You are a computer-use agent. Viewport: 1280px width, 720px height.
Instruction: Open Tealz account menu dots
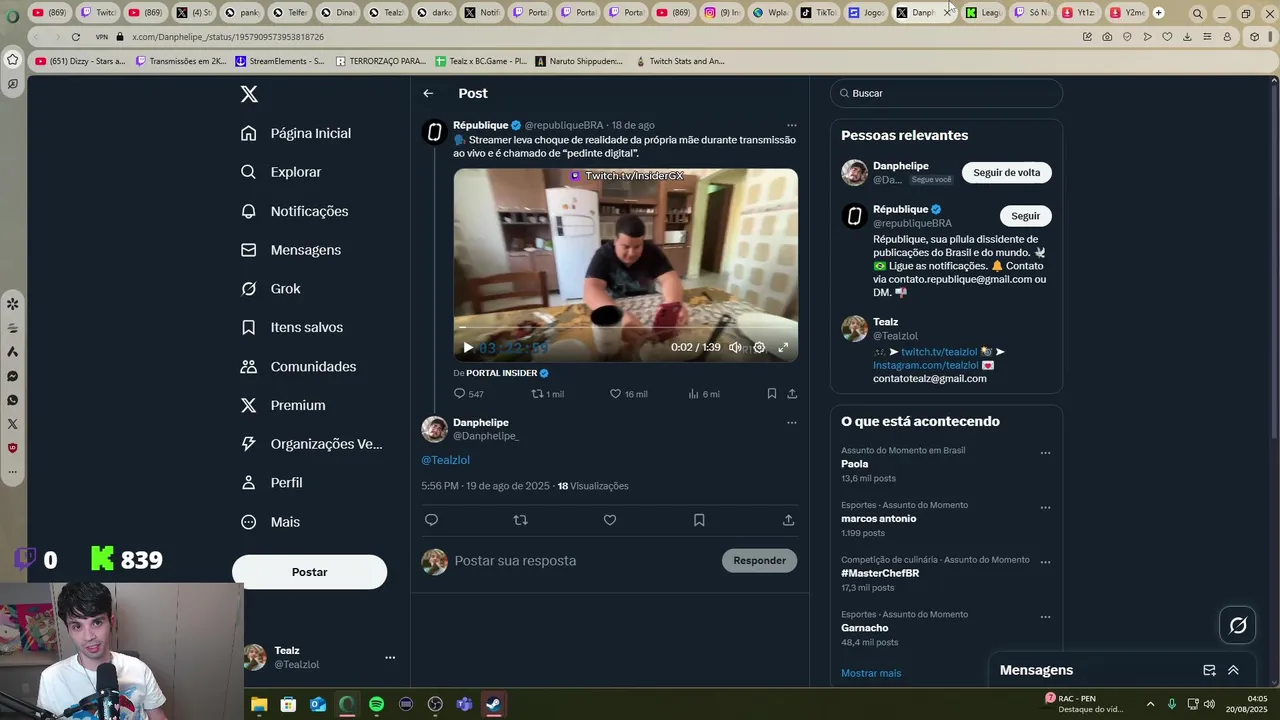pyautogui.click(x=390, y=657)
